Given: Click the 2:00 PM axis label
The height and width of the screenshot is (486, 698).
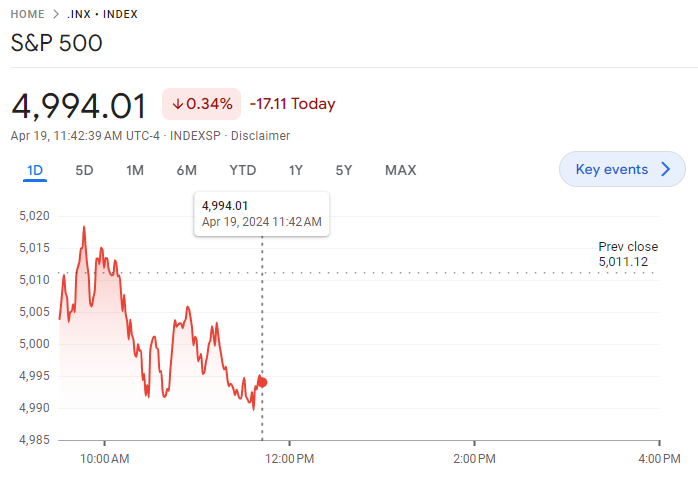Looking at the screenshot, I should click(x=474, y=459).
